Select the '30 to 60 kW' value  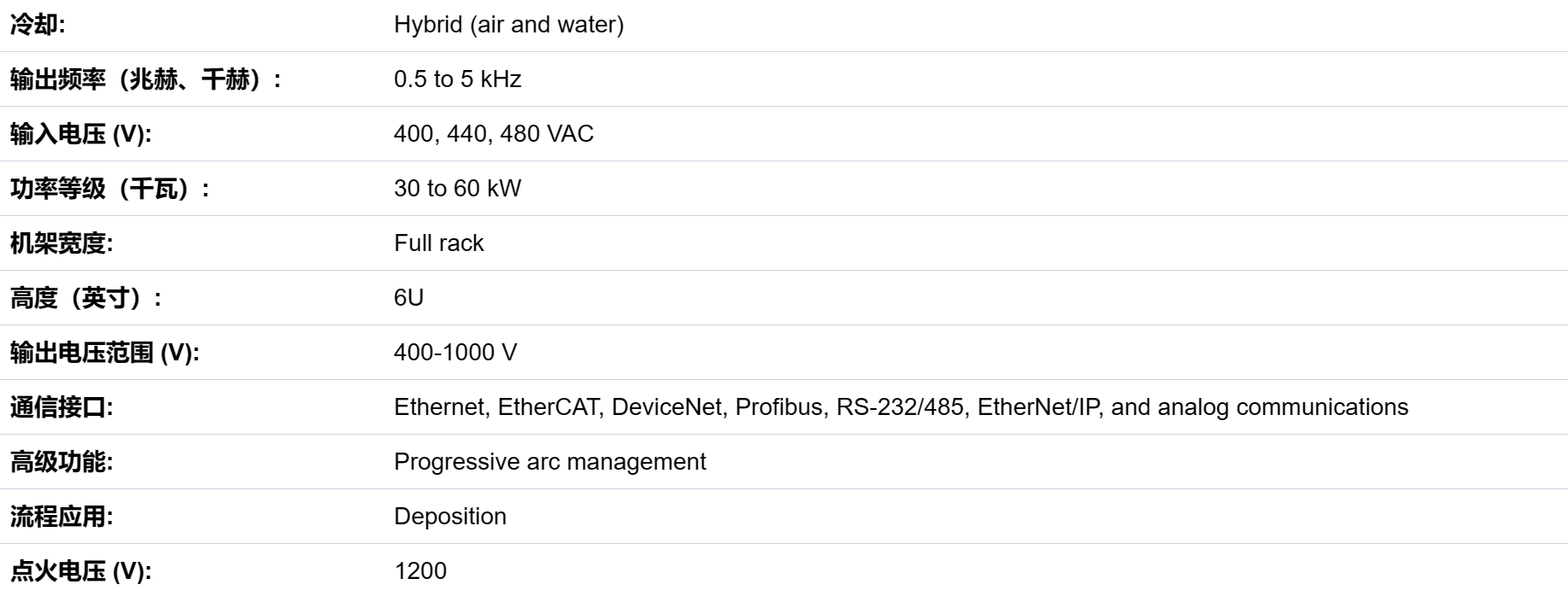[457, 189]
